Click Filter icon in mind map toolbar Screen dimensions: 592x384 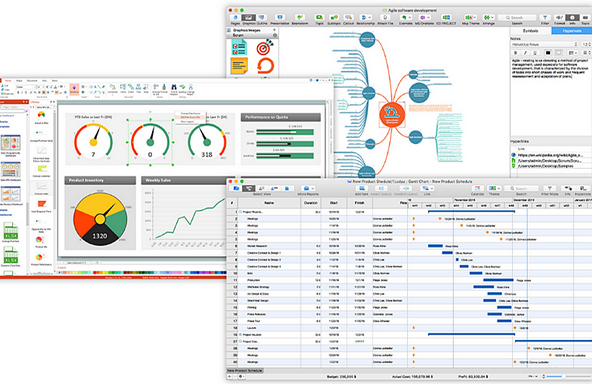(x=545, y=18)
